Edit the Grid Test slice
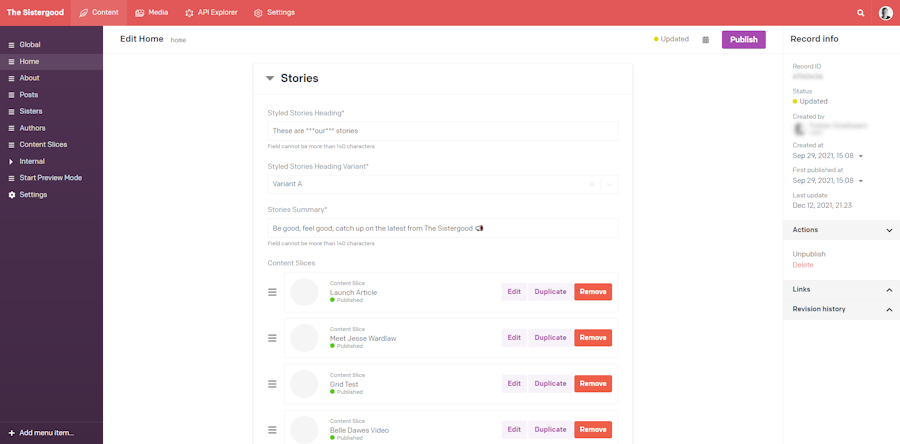 tap(514, 384)
